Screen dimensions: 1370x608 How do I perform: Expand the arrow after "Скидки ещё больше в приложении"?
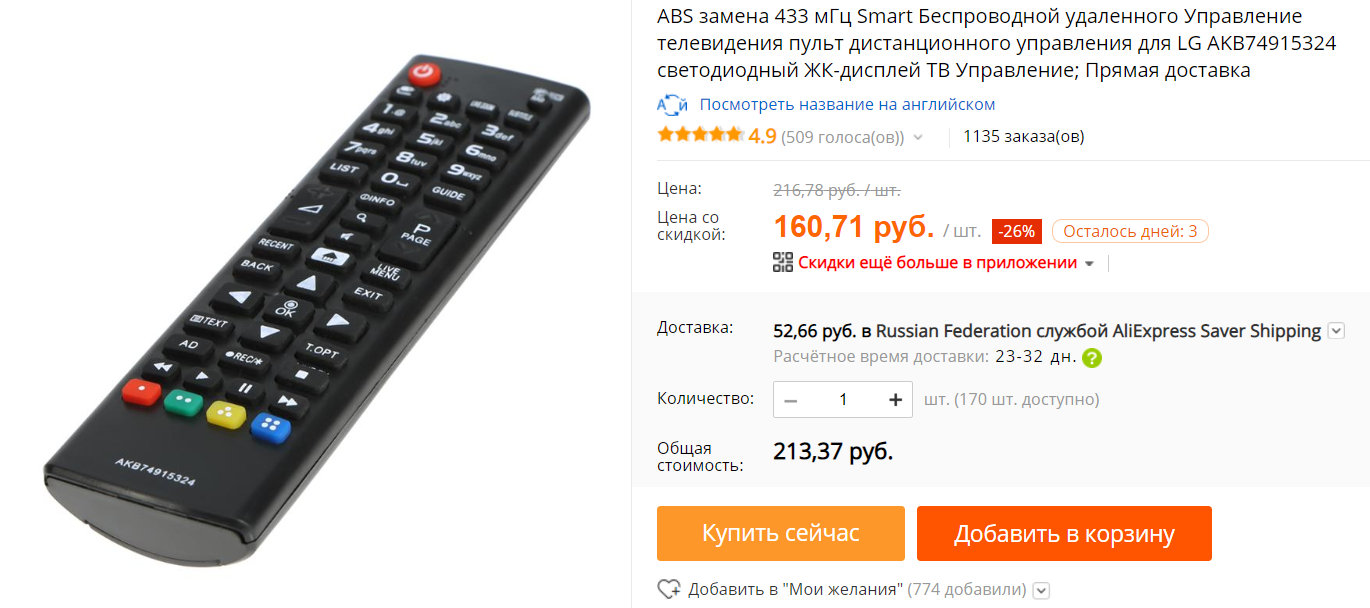1089,263
